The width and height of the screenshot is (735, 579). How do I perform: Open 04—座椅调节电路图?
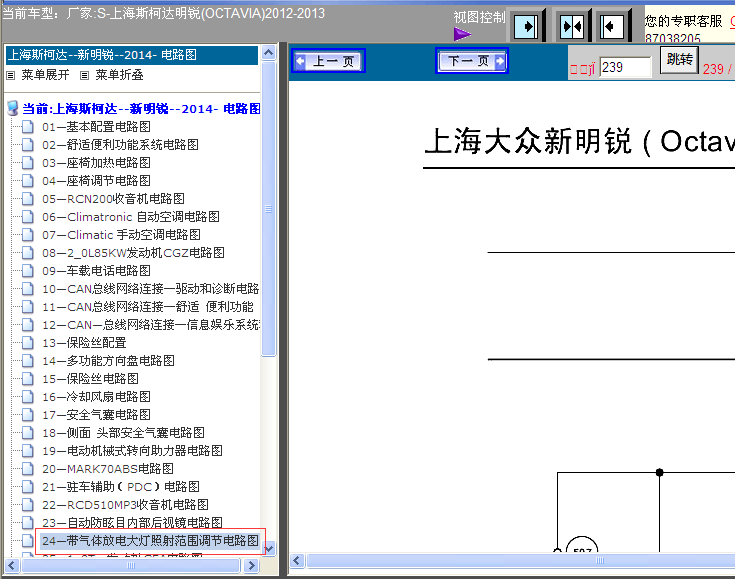96,180
